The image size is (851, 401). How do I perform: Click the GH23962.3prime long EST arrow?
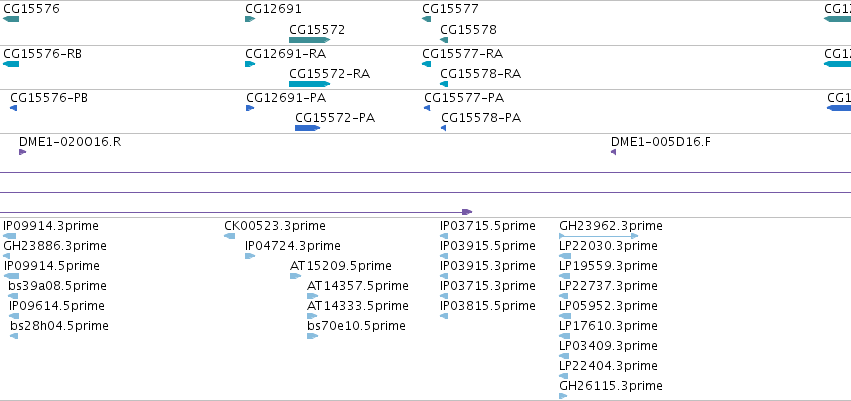pyautogui.click(x=599, y=236)
